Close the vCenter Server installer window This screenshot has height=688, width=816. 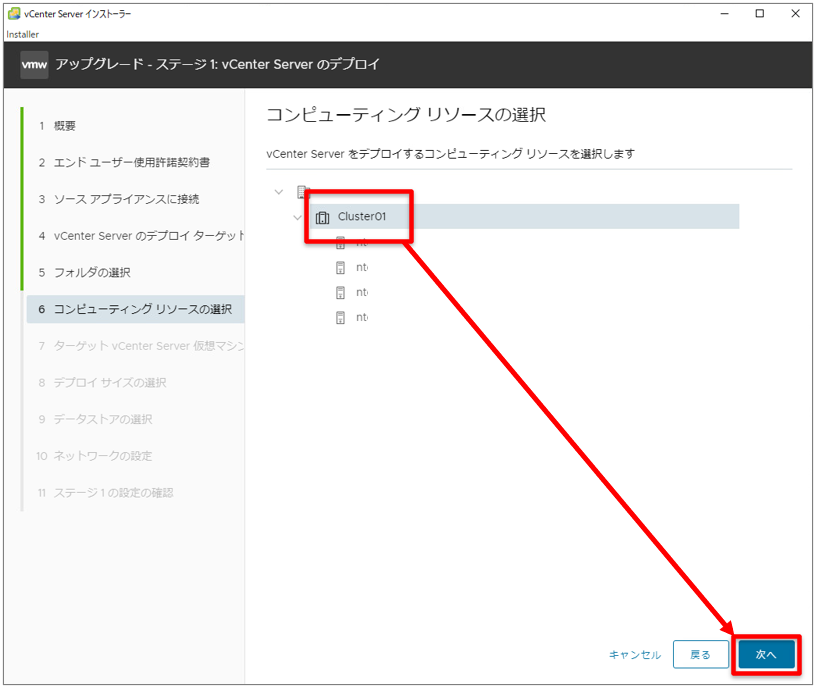coord(795,14)
